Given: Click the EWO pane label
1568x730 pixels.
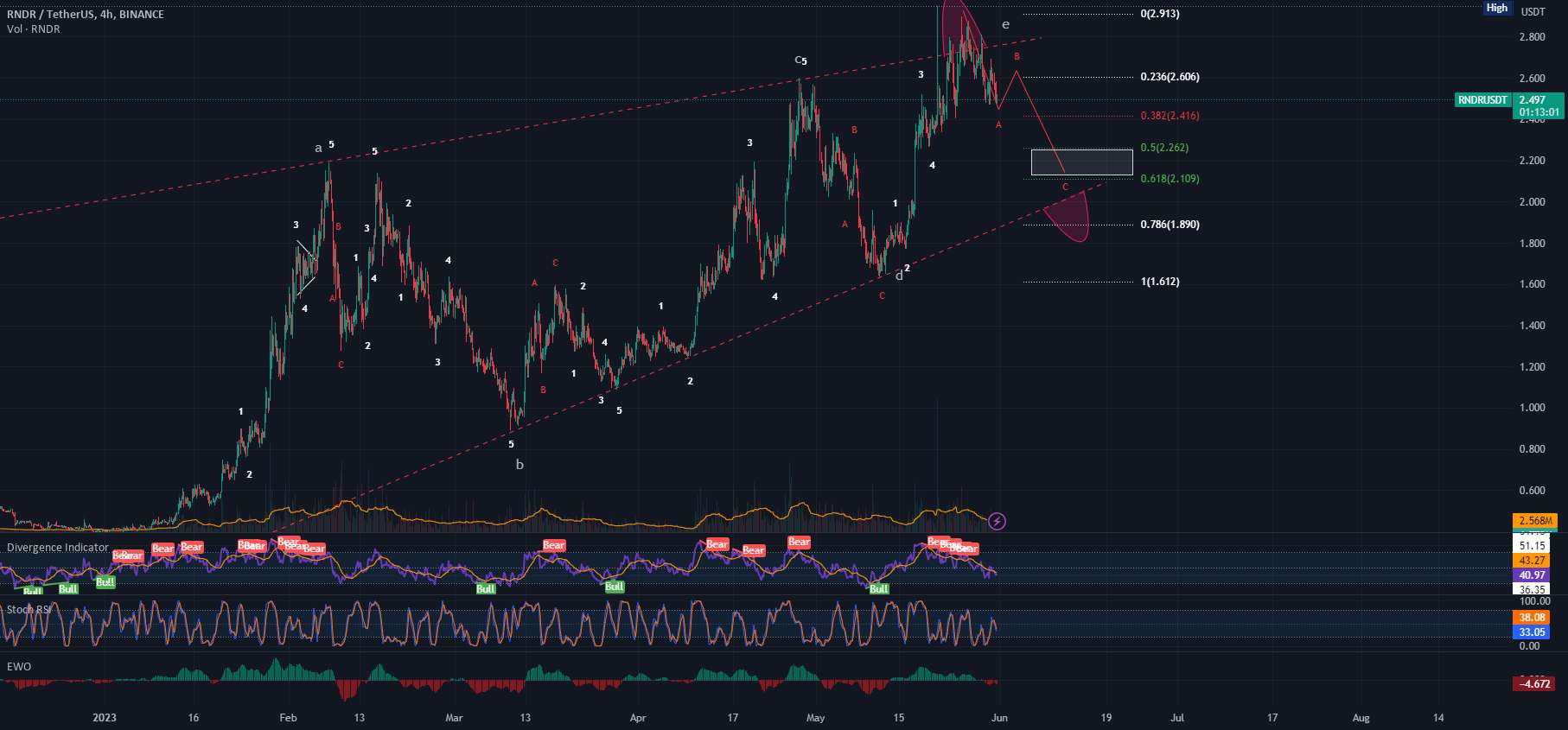Looking at the screenshot, I should pyautogui.click(x=19, y=667).
